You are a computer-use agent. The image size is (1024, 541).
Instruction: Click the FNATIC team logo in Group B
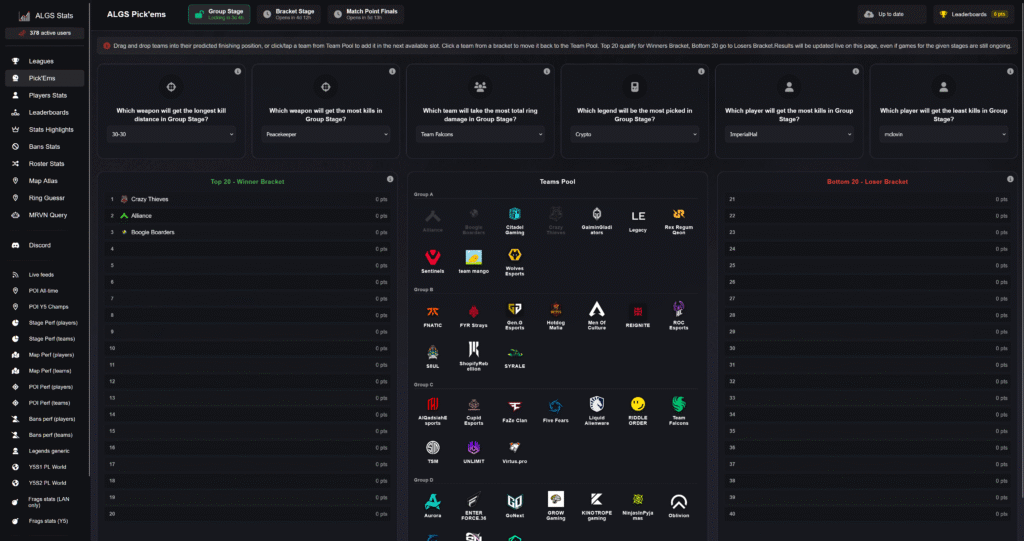coord(433,310)
